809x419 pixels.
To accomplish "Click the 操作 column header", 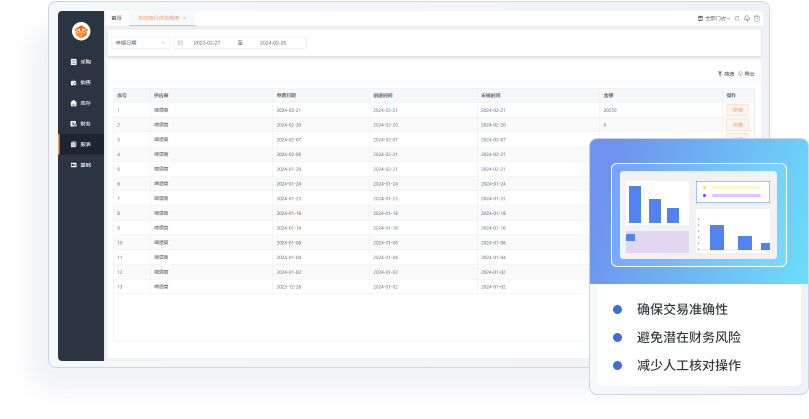I will coord(731,95).
